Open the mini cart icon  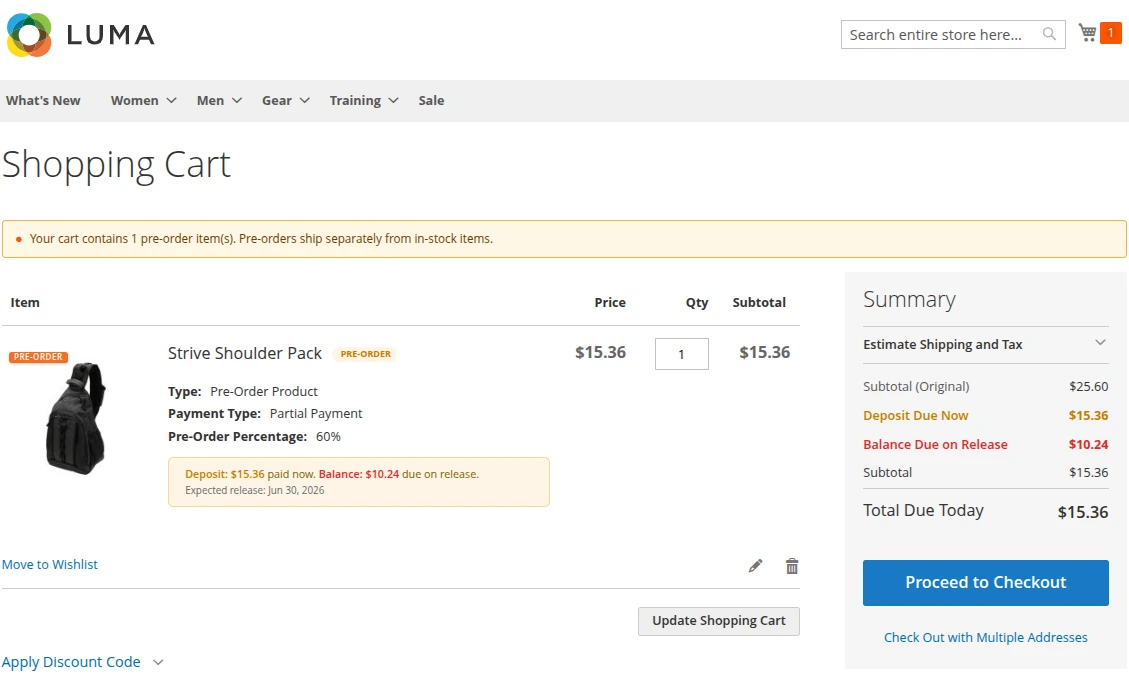click(1087, 32)
